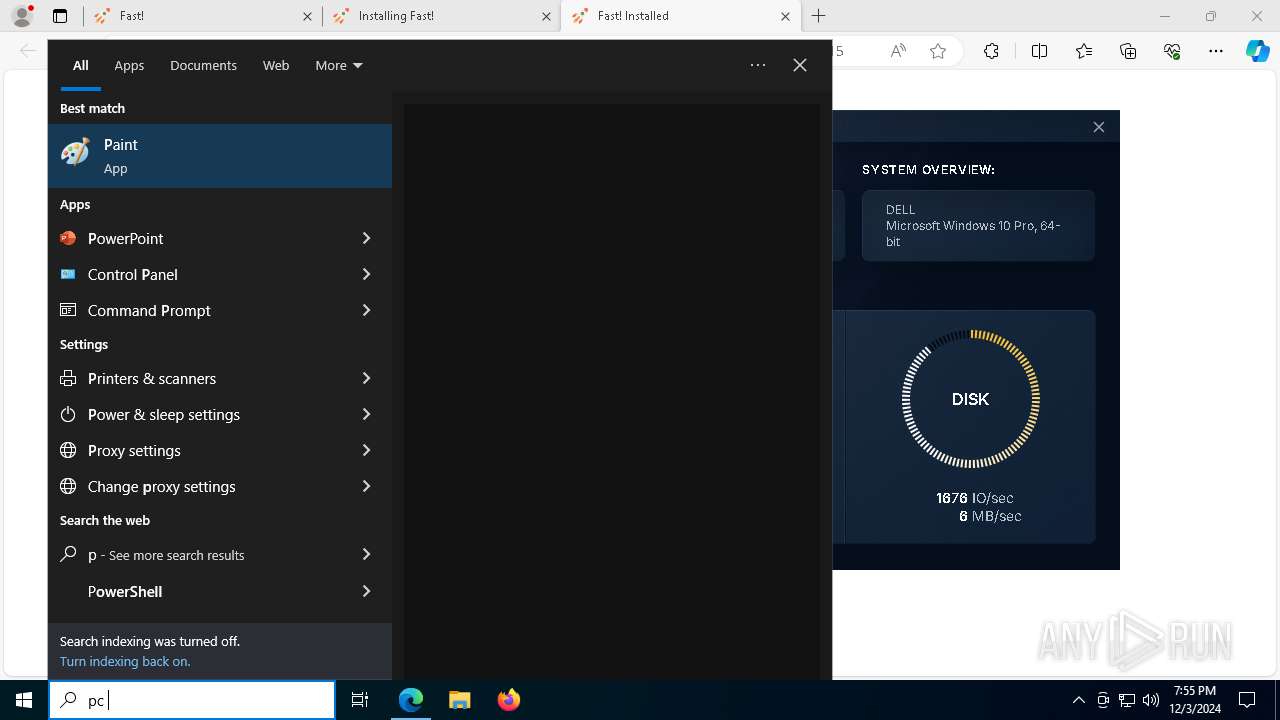The width and height of the screenshot is (1280, 720).
Task: Click the PowerPoint app icon in results
Action: coord(68,238)
